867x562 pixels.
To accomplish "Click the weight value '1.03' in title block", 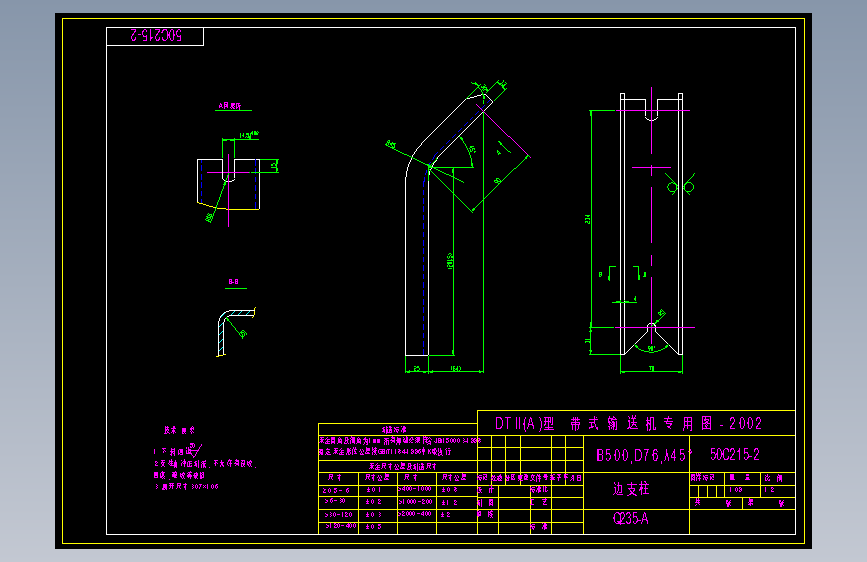I will click(735, 490).
